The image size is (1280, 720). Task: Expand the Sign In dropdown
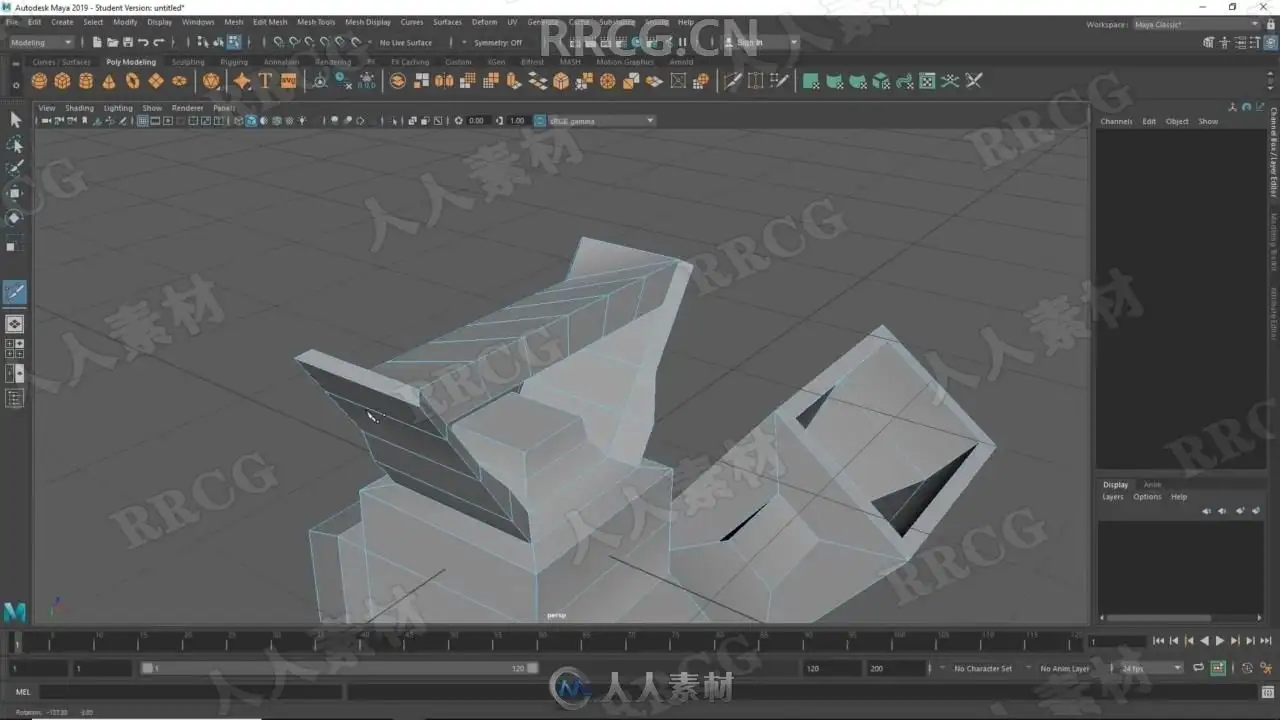point(762,43)
